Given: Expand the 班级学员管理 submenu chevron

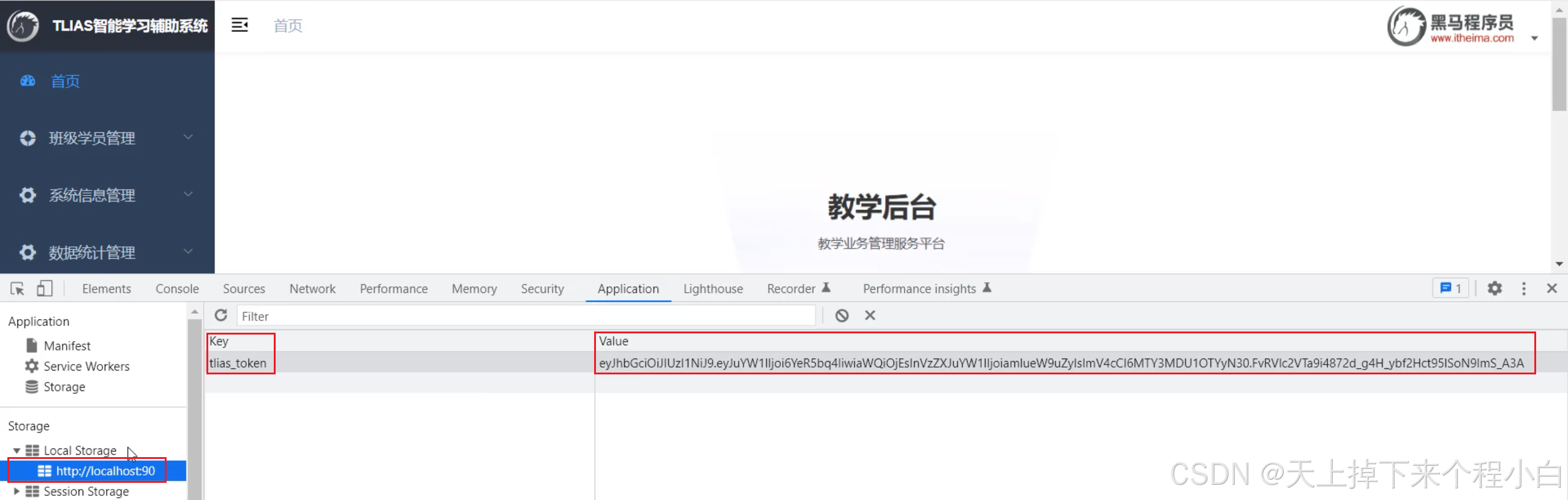Looking at the screenshot, I should click(189, 137).
